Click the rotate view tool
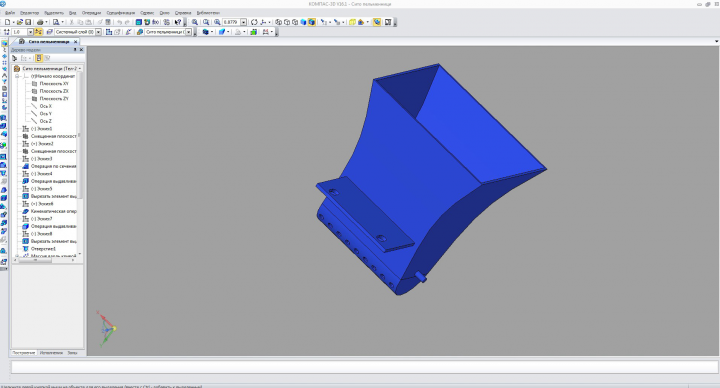720x388 pixels. point(254,22)
